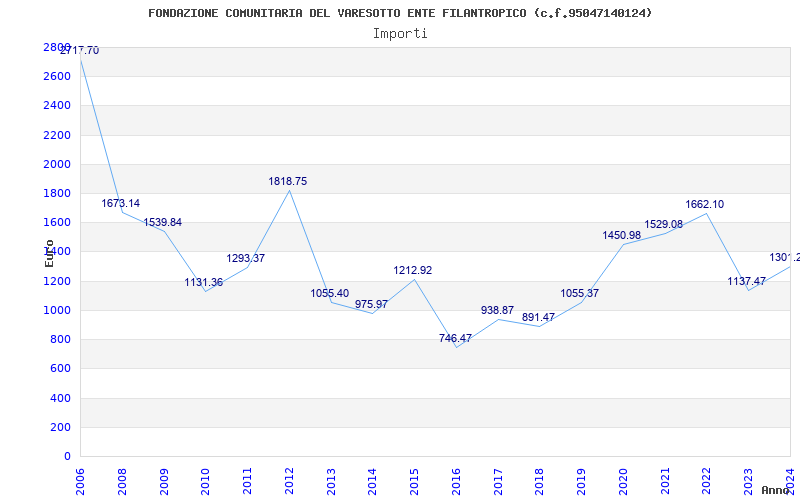The image size is (800, 500).
Task: Click x-axis year 2020
Action: (x=623, y=482)
